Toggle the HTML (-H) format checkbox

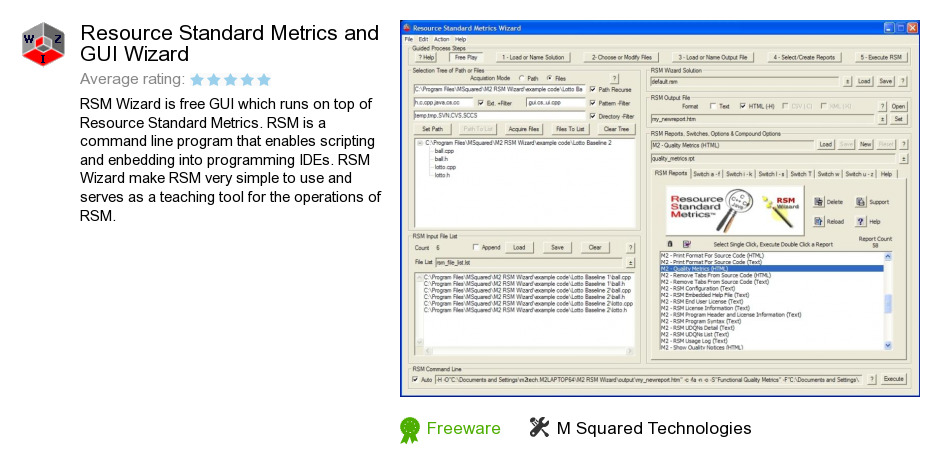[x=742, y=106]
